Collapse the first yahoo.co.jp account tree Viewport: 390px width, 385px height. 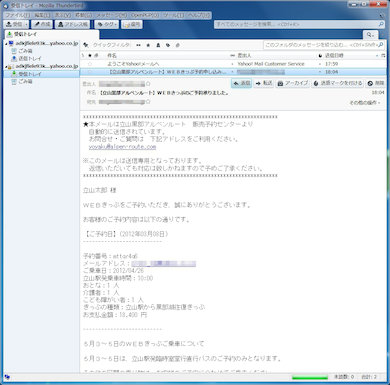click(6, 44)
